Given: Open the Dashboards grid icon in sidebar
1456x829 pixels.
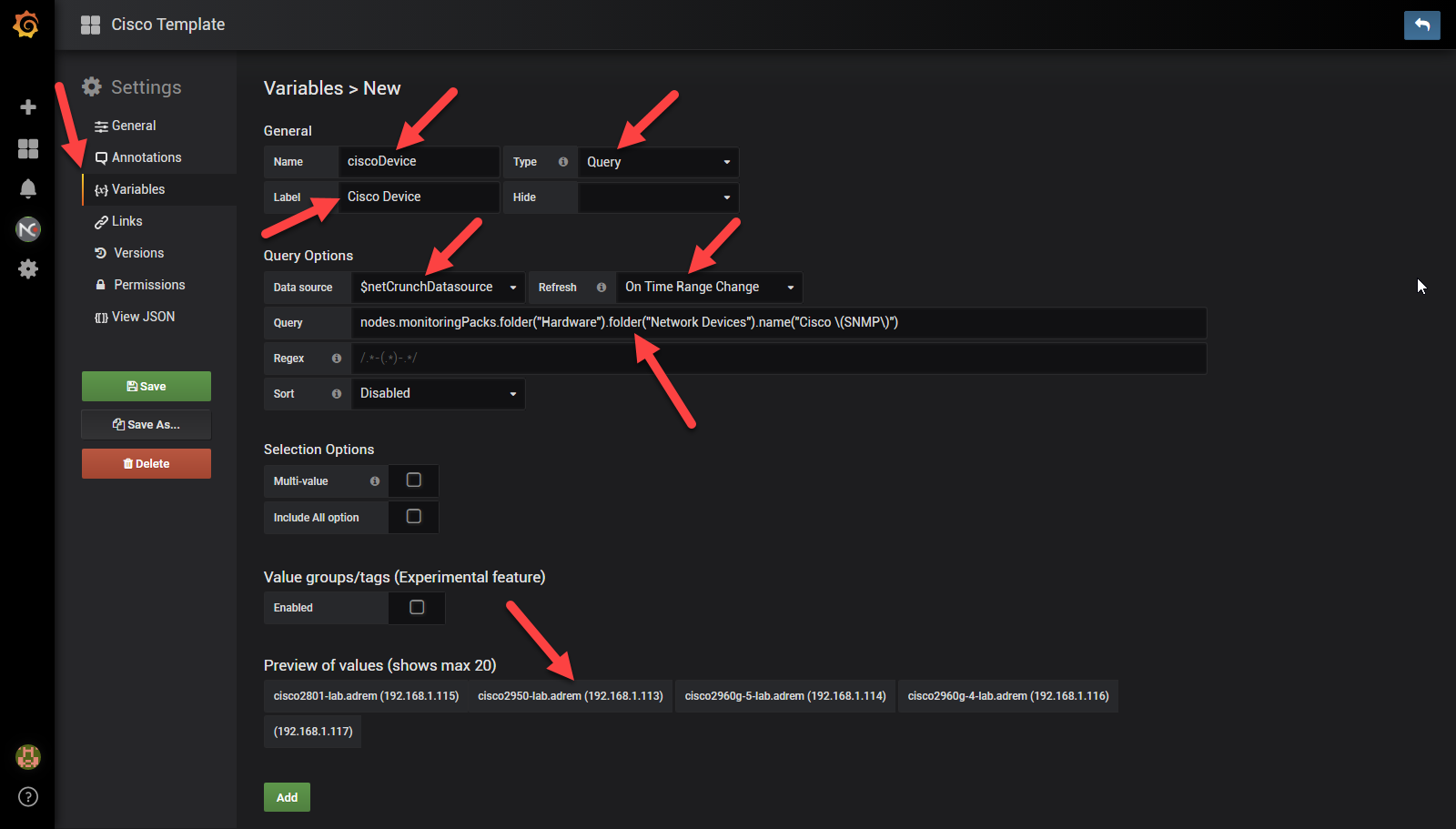Looking at the screenshot, I should tap(28, 148).
